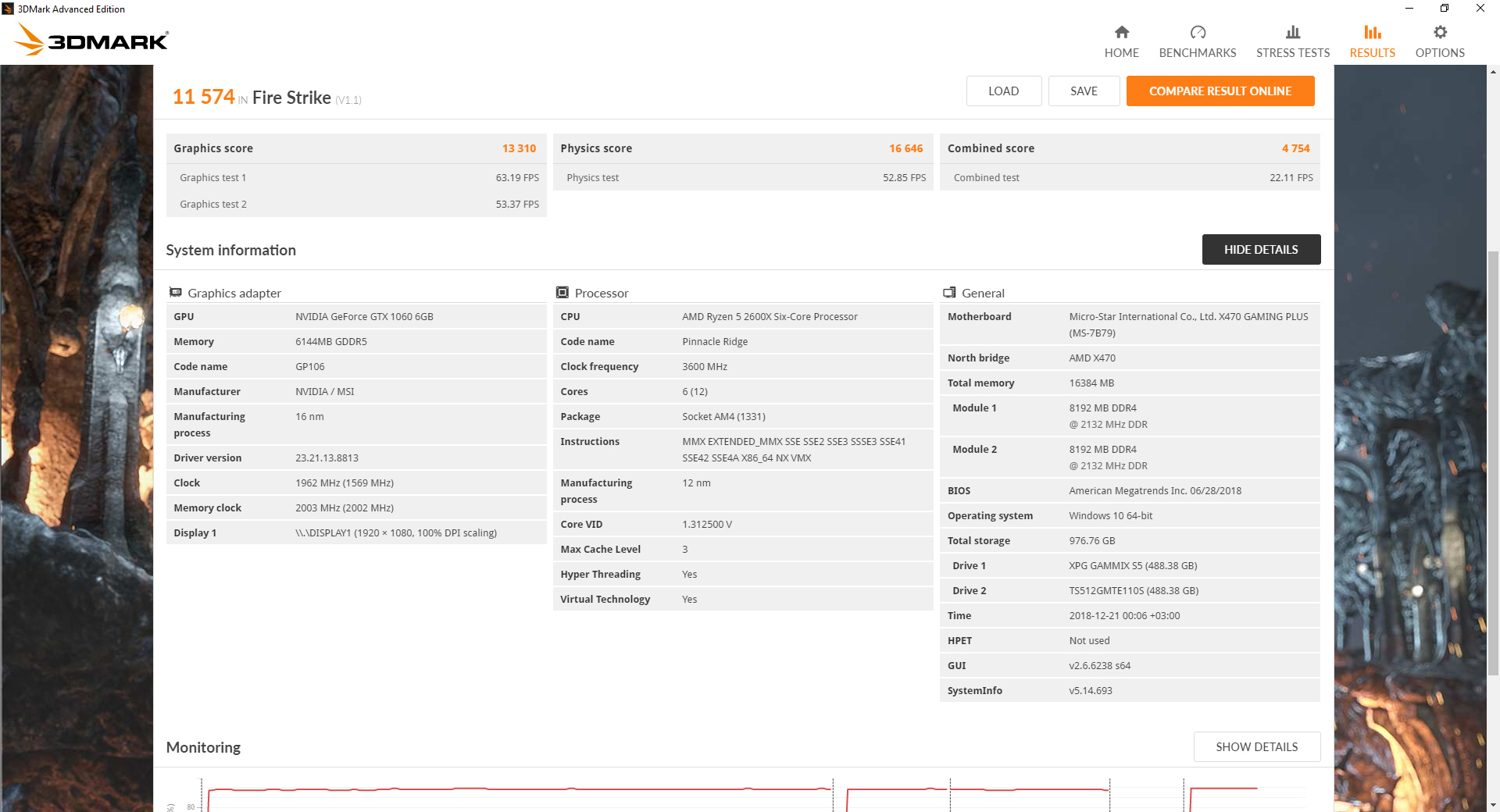Open the Home page icon
Viewport: 1500px width, 812px height.
point(1121,32)
